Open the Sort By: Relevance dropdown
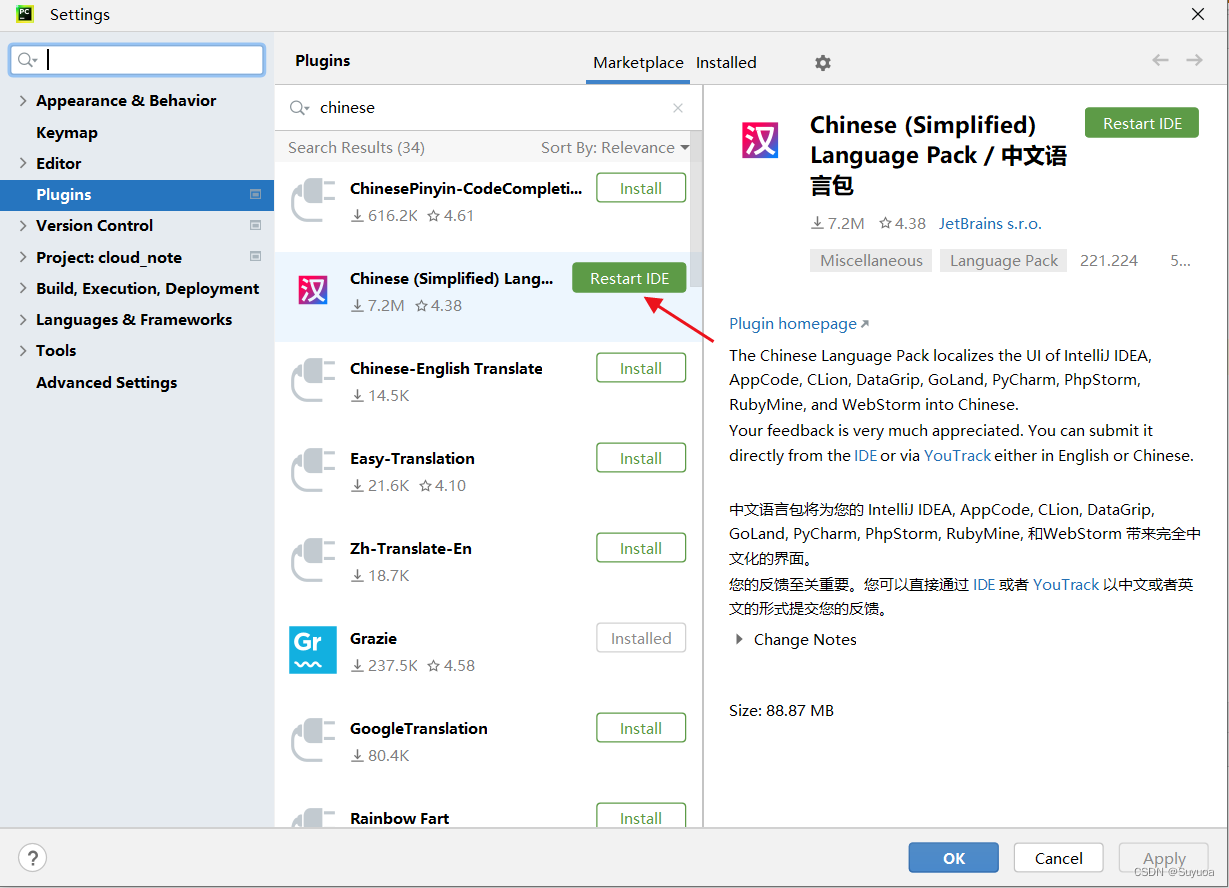 click(x=615, y=148)
